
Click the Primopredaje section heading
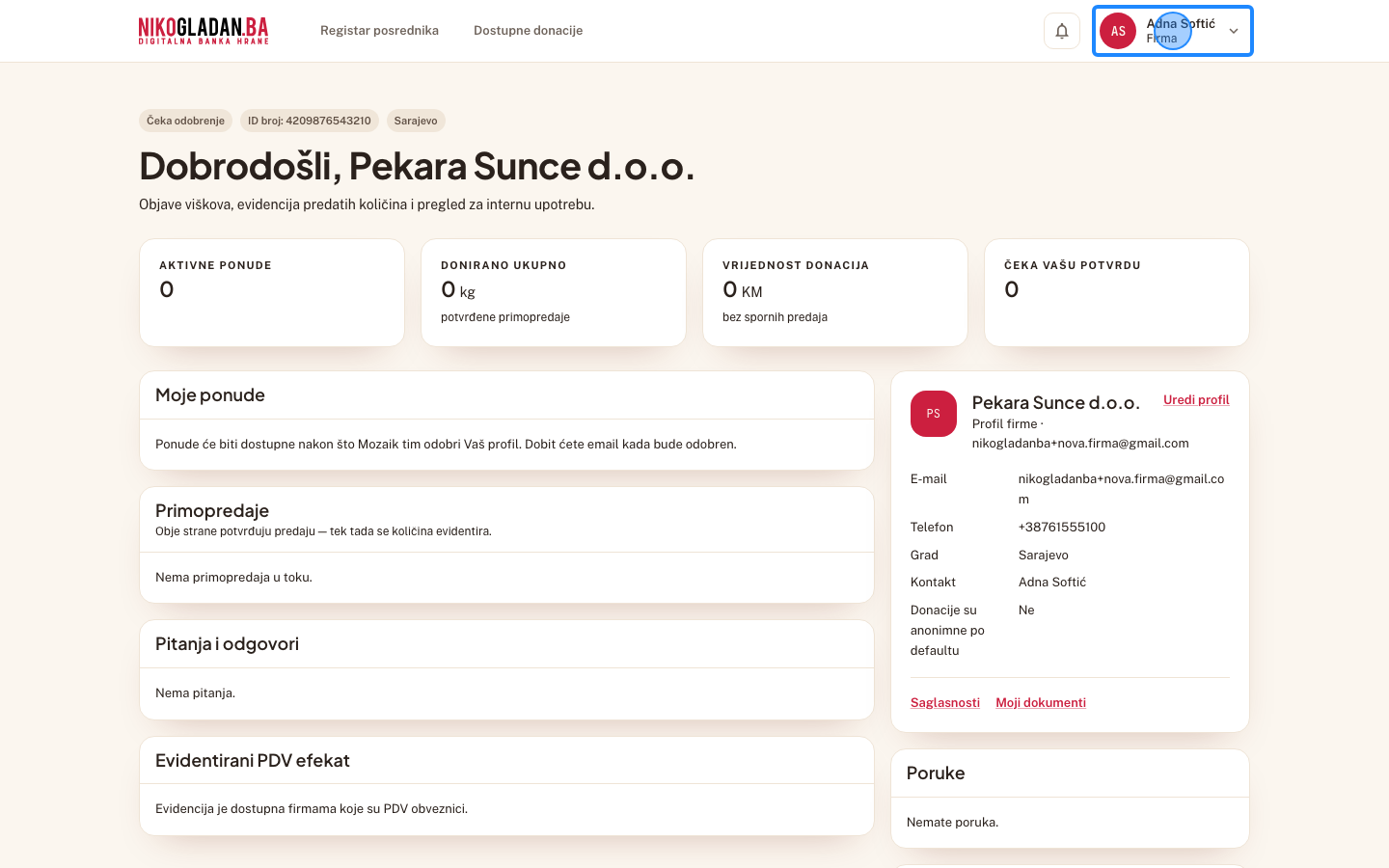pyautogui.click(x=212, y=511)
